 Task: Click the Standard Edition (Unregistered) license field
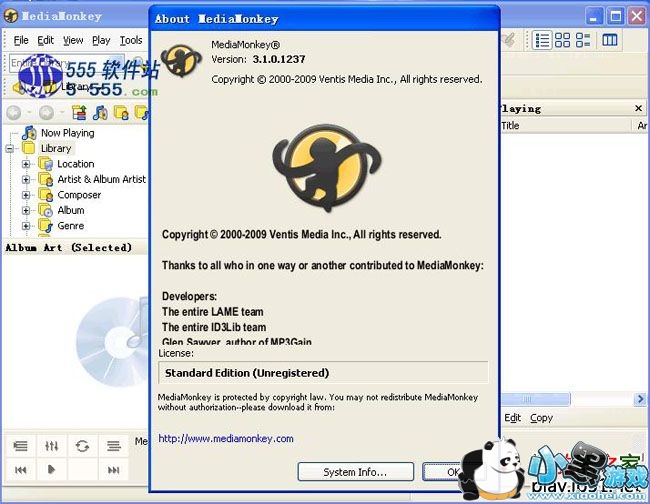pos(323,373)
